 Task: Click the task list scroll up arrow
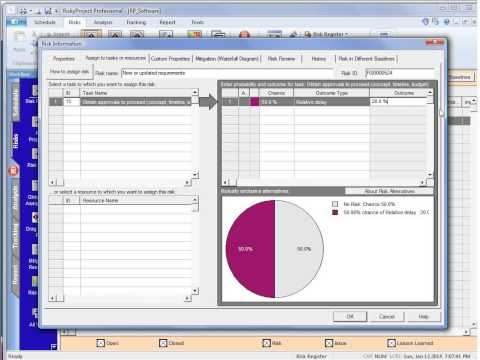coord(195,92)
